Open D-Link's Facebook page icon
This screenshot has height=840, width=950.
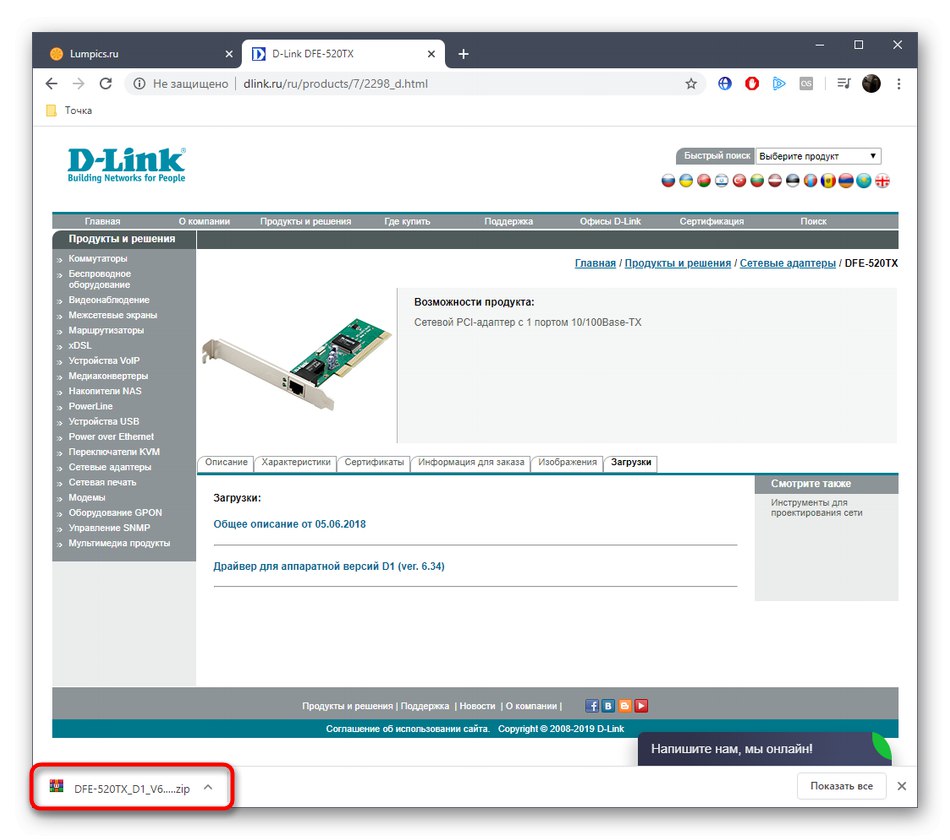click(x=592, y=706)
